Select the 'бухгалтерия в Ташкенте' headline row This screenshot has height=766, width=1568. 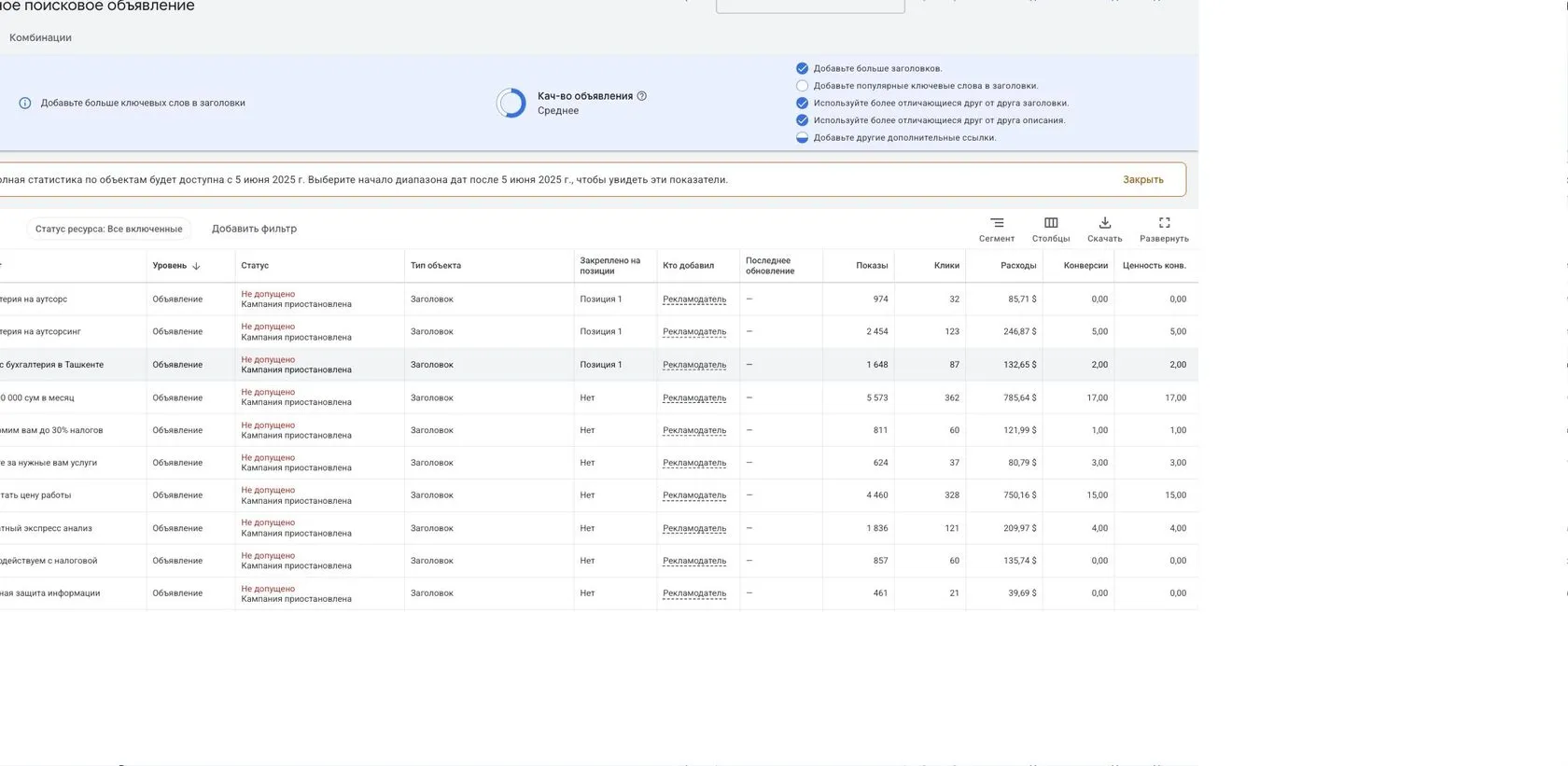pyautogui.click(x=599, y=365)
